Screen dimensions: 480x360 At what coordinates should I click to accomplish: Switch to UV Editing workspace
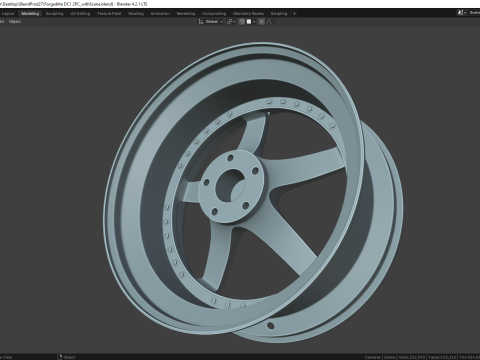pos(80,14)
